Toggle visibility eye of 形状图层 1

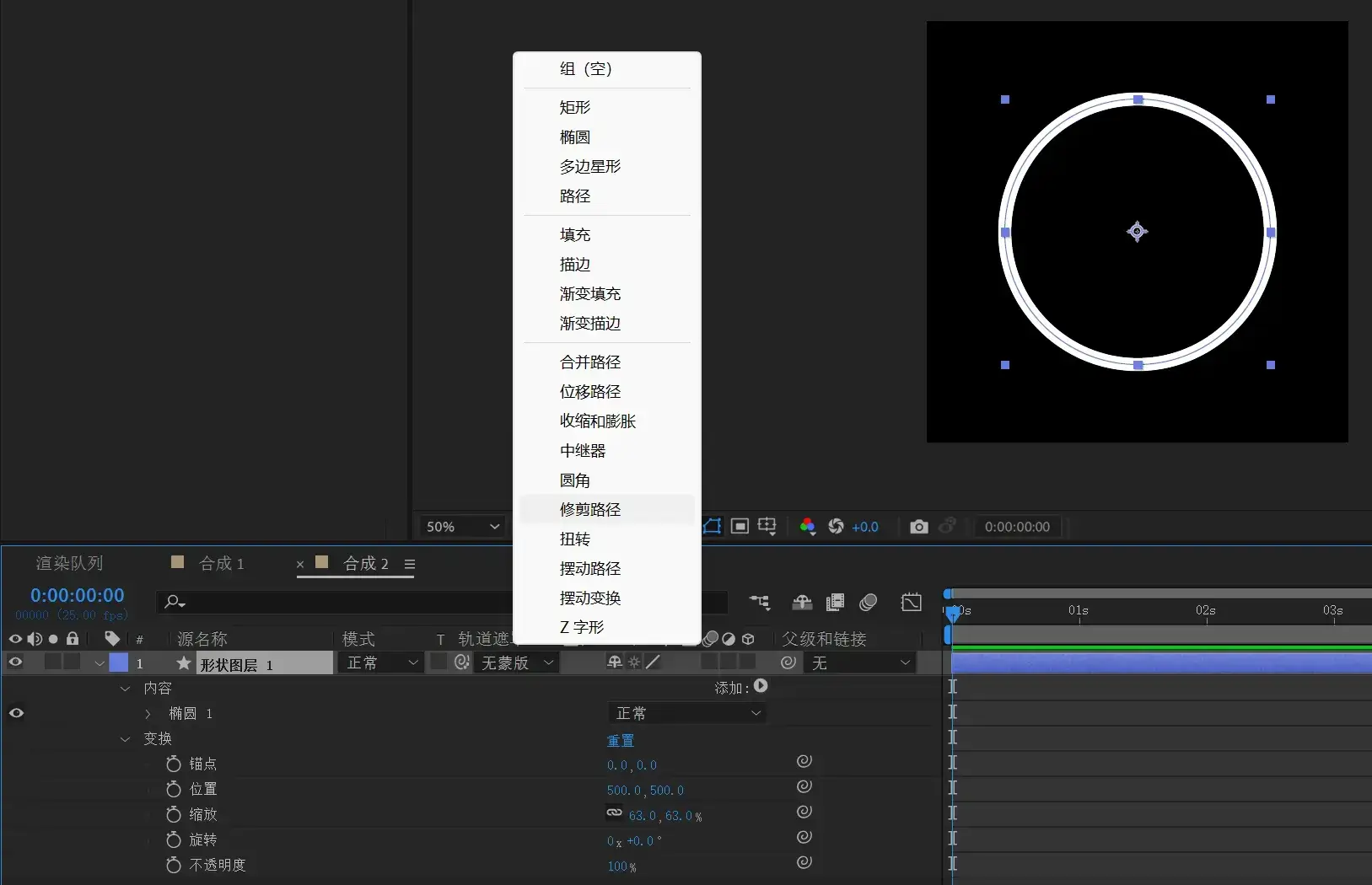click(x=15, y=662)
